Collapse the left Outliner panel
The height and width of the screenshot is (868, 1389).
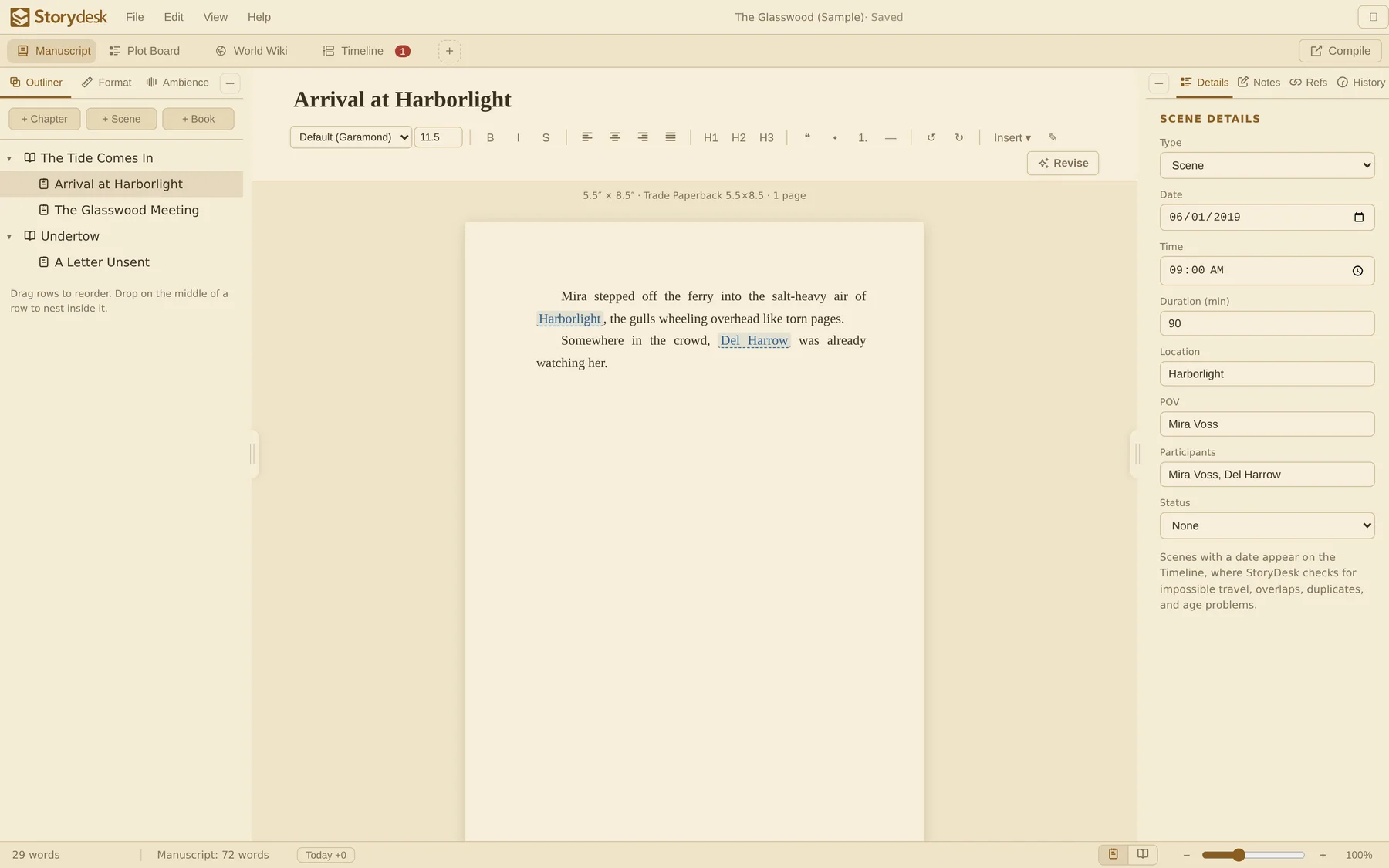click(x=230, y=83)
